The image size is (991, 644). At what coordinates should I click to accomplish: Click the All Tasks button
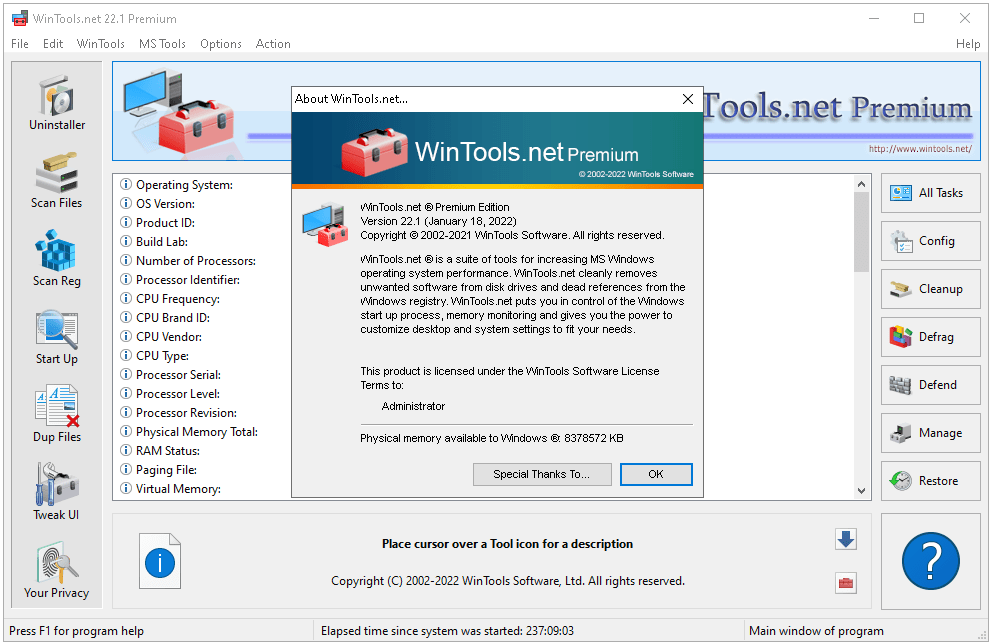(x=930, y=193)
